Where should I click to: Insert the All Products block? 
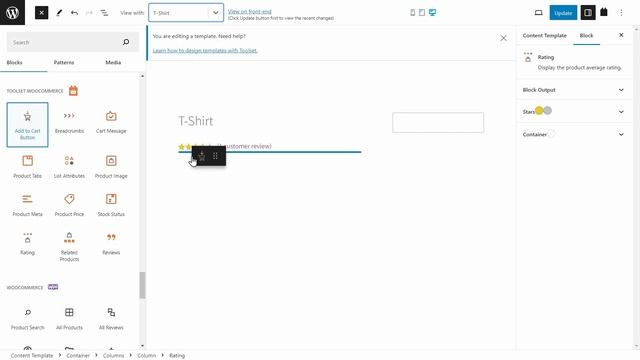click(x=69, y=319)
